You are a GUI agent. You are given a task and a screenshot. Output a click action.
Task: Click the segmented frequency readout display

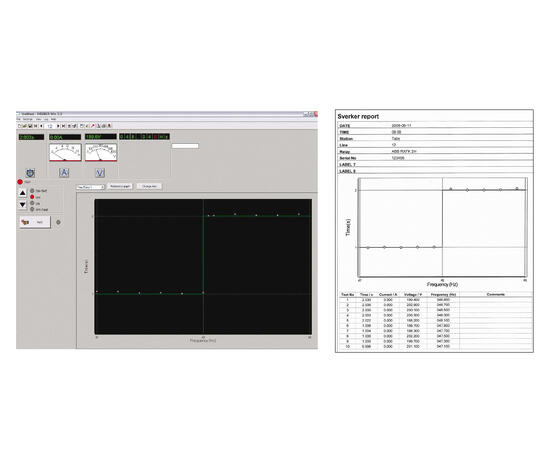(145, 136)
